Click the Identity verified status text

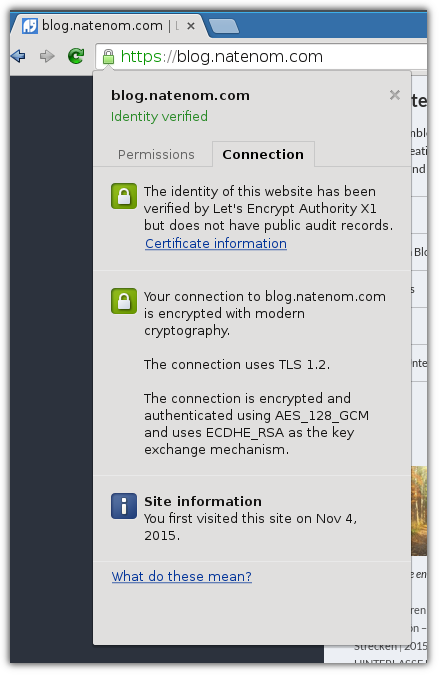pos(159,116)
